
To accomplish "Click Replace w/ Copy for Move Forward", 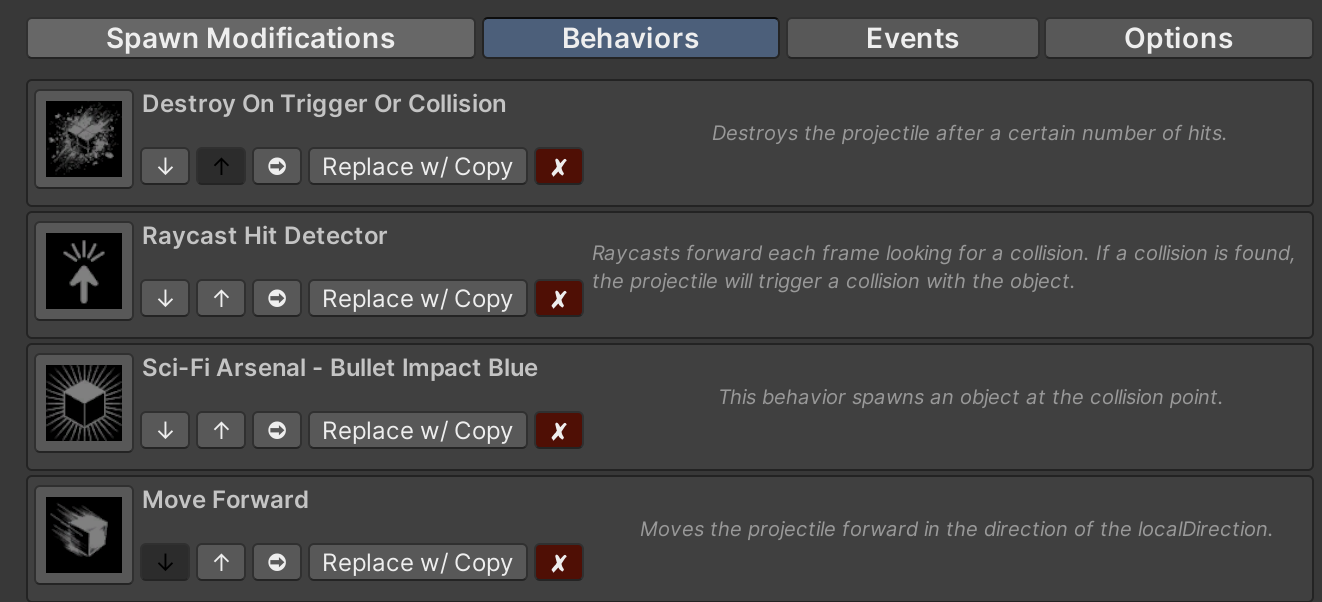I will (x=417, y=563).
